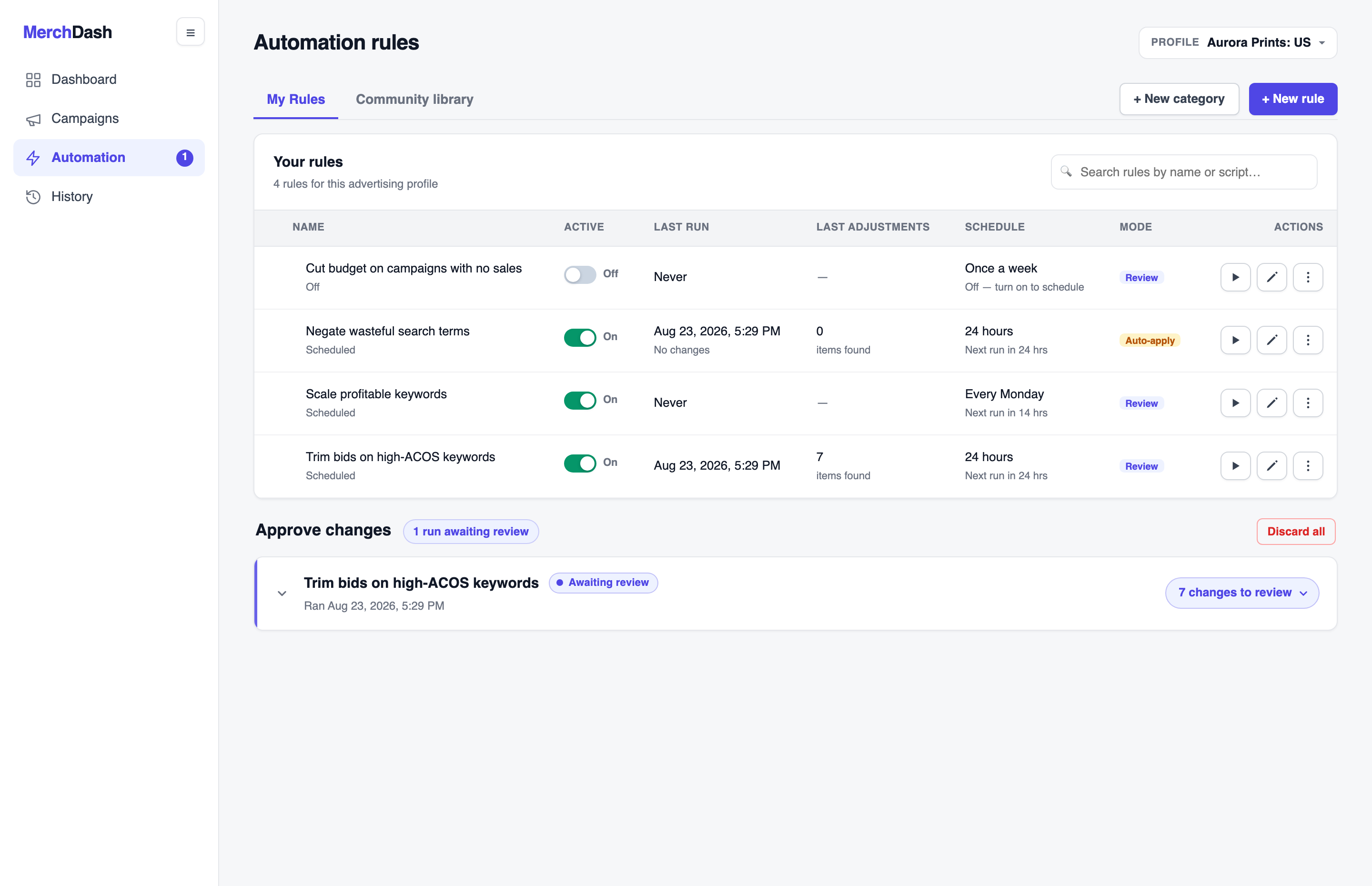Turn off the Scale profitable keywords toggle
Viewport: 1372px width, 886px height.
coord(579,400)
